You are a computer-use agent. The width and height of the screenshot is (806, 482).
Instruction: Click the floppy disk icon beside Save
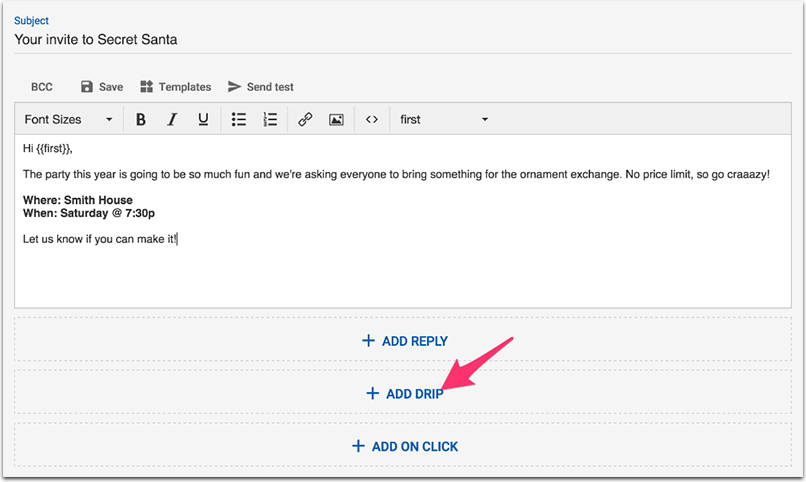point(87,87)
